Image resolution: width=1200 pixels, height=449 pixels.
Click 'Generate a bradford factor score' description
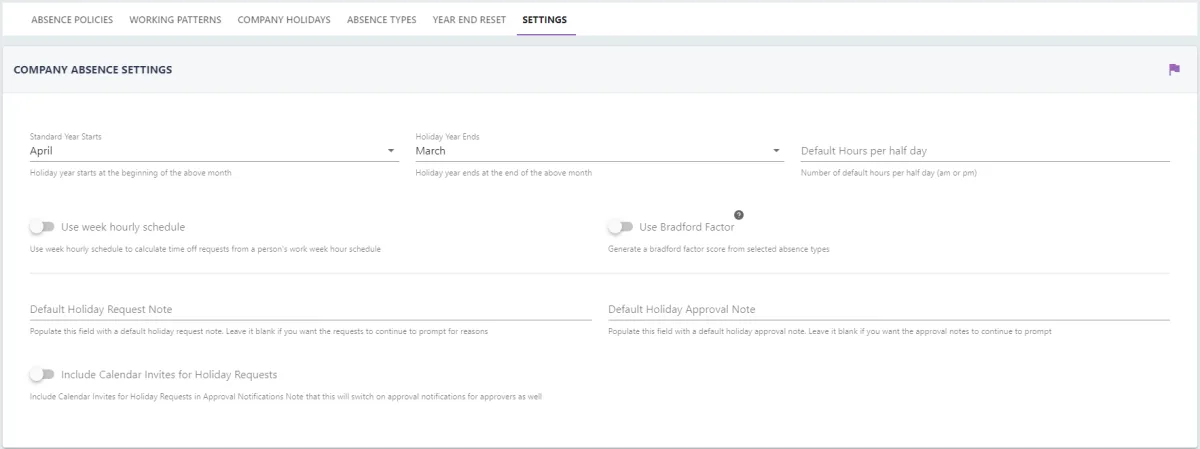tap(719, 248)
